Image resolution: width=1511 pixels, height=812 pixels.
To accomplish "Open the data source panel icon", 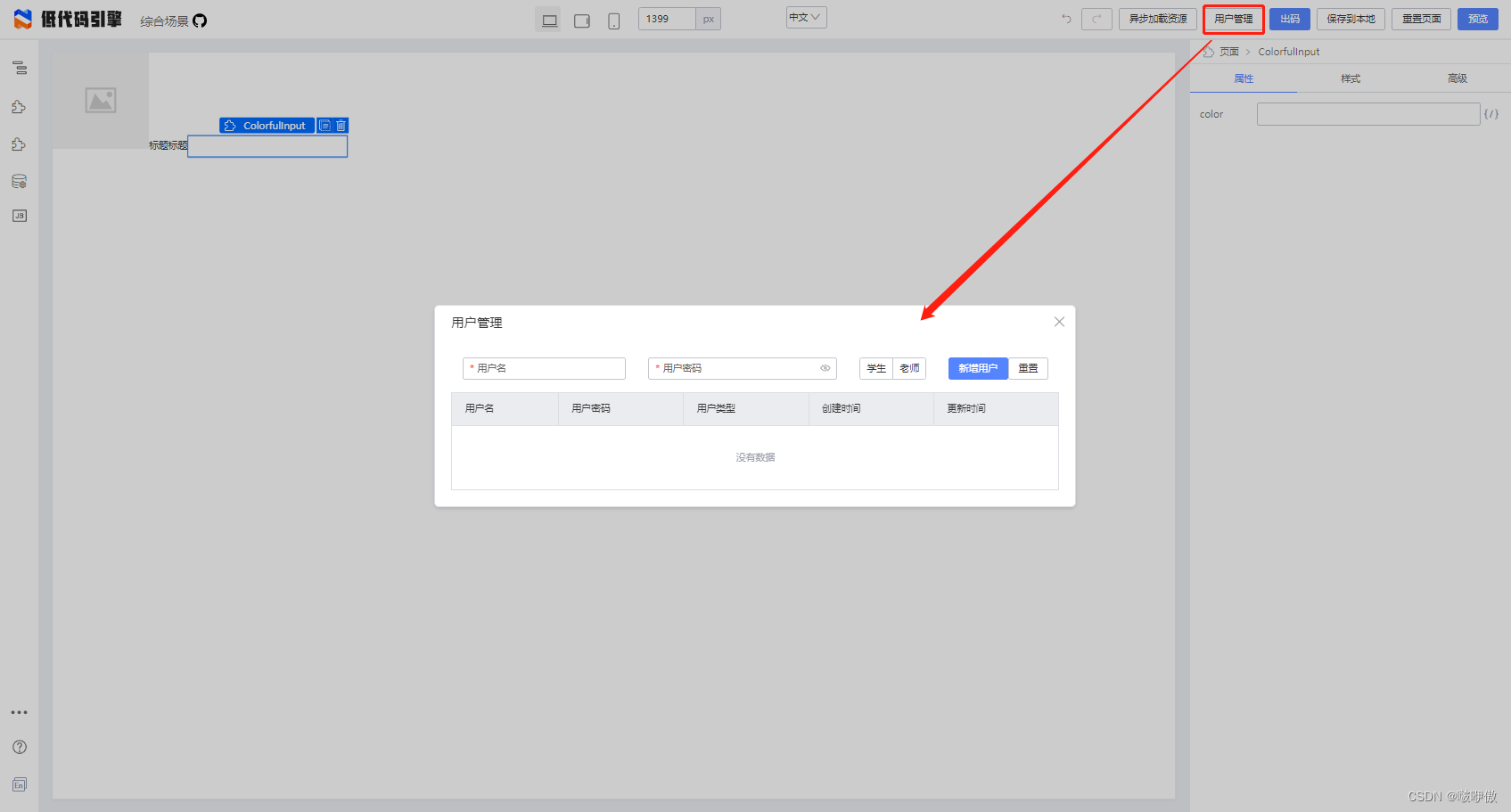I will [20, 181].
